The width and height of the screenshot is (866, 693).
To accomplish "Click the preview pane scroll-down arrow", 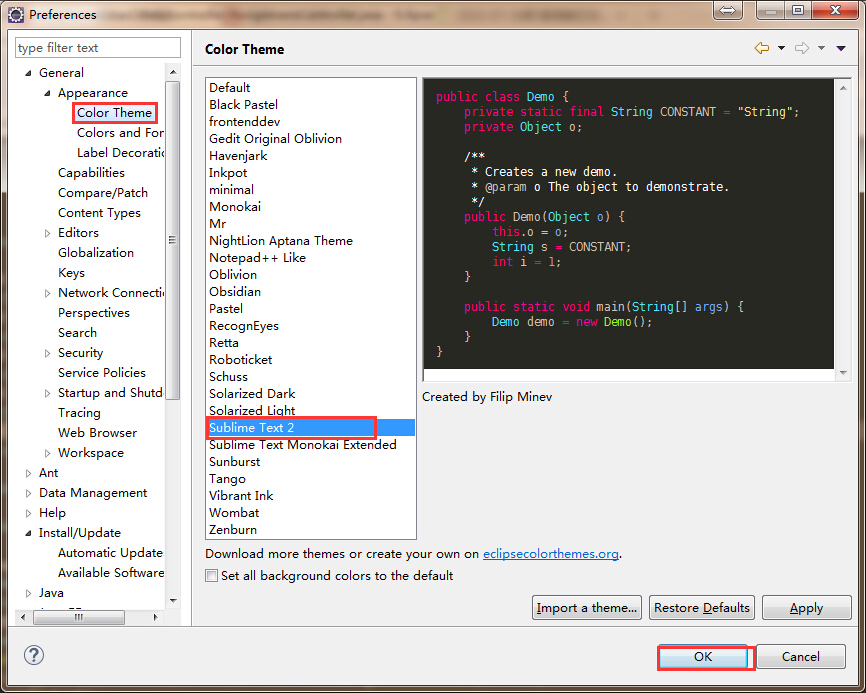I will click(843, 373).
